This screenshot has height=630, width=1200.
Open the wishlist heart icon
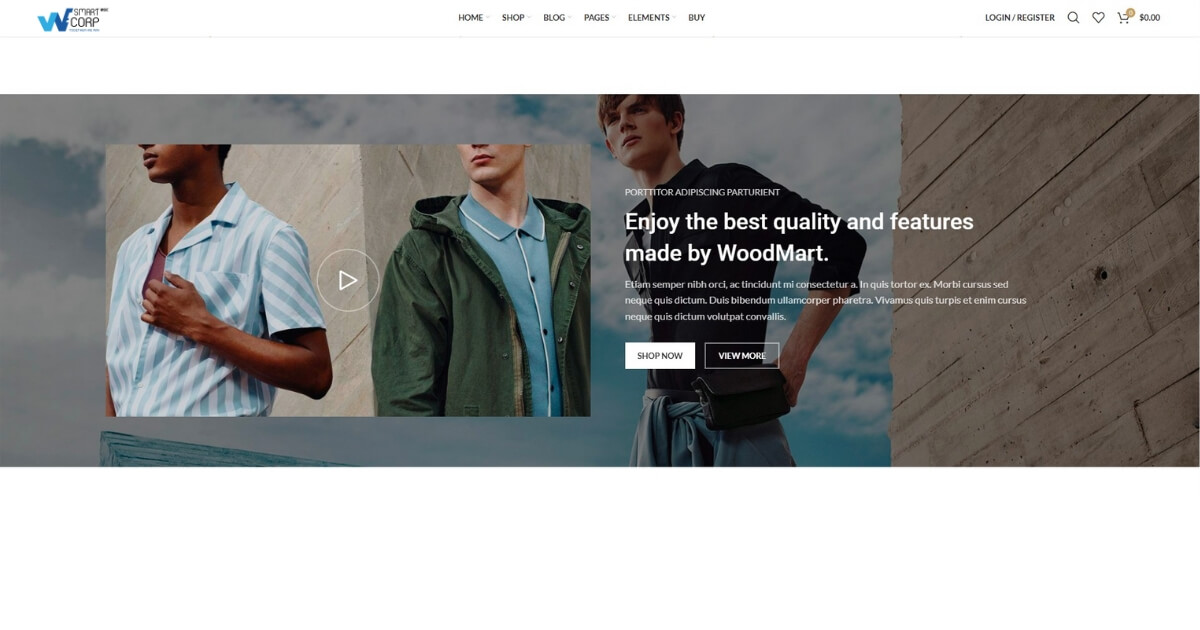tap(1098, 17)
